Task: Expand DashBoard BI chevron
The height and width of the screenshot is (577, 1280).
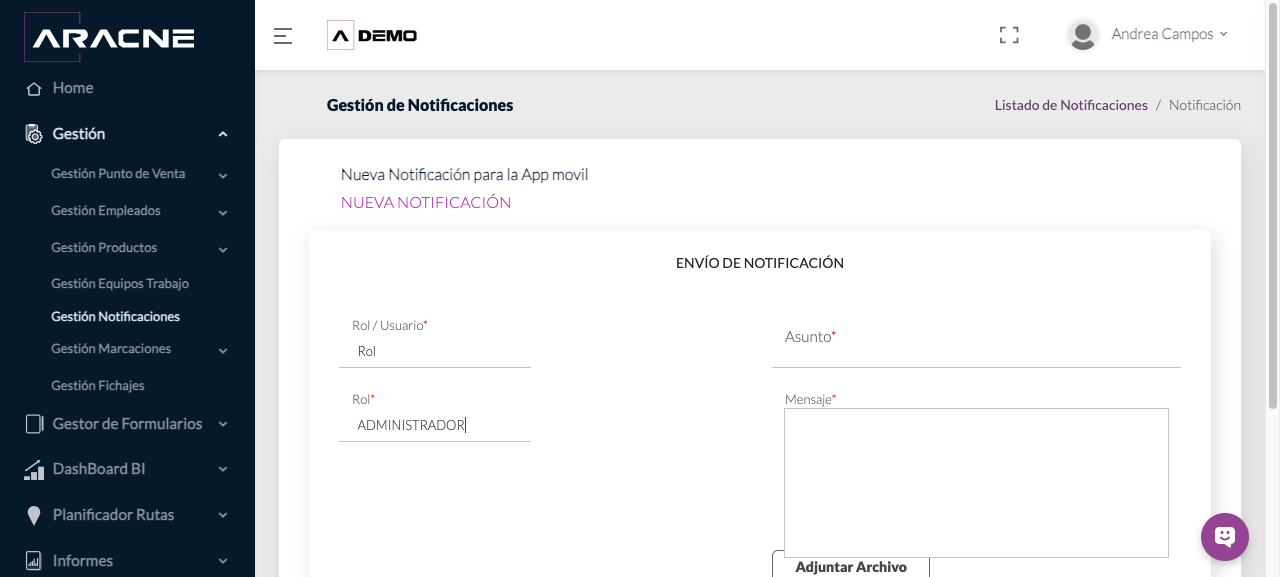Action: pos(223,469)
